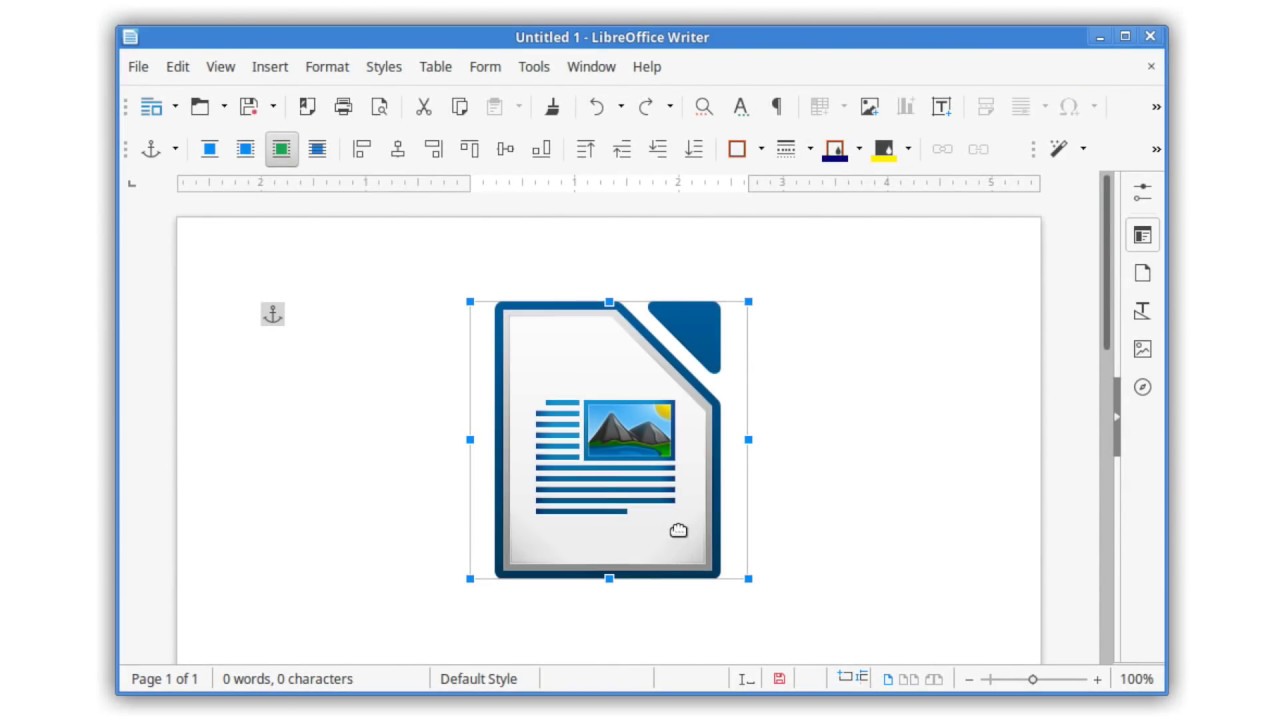Click the anchor icon on the image toolbar
Screen dimensions: 1280x720
pyautogui.click(x=149, y=149)
